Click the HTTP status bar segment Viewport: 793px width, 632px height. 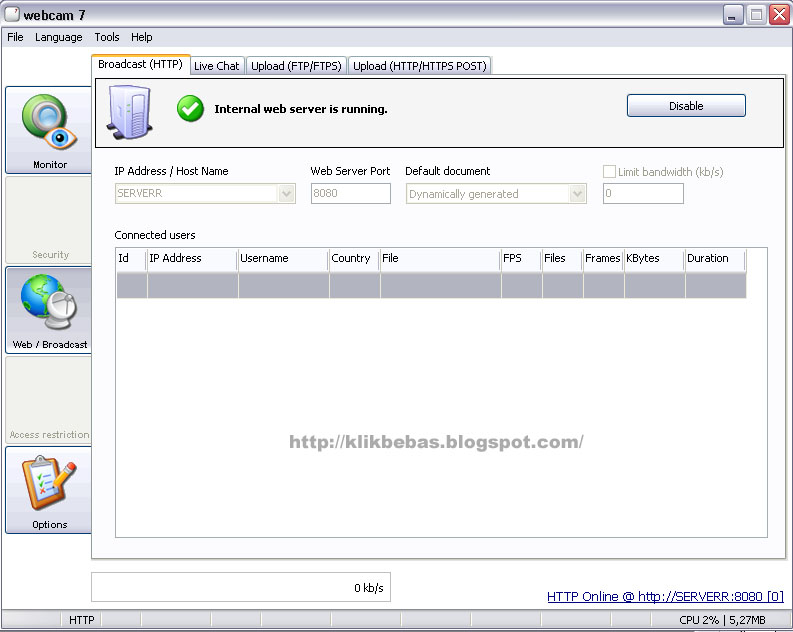81,620
